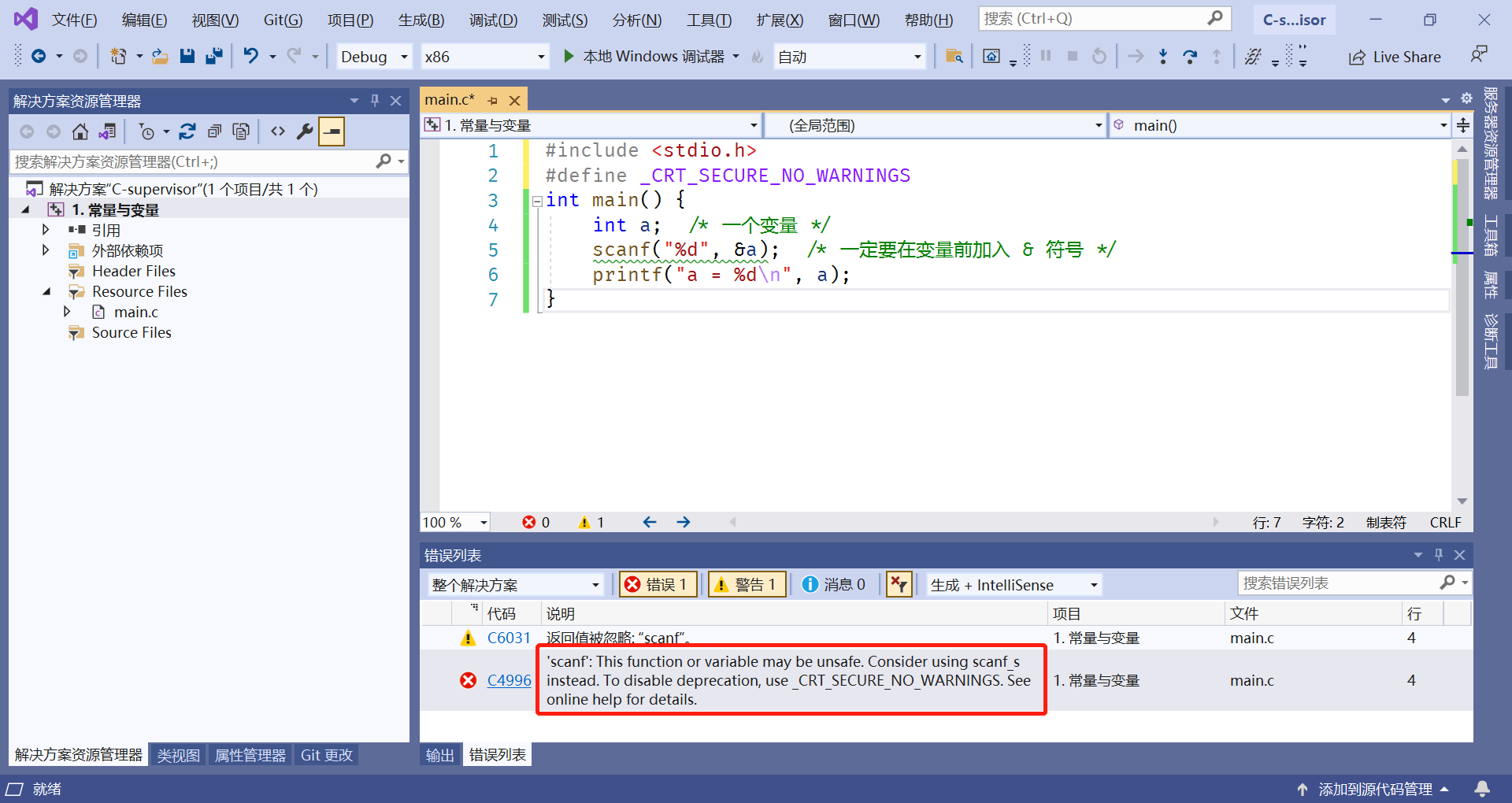Expand the 外部依赖项 tree node

pyautogui.click(x=46, y=250)
